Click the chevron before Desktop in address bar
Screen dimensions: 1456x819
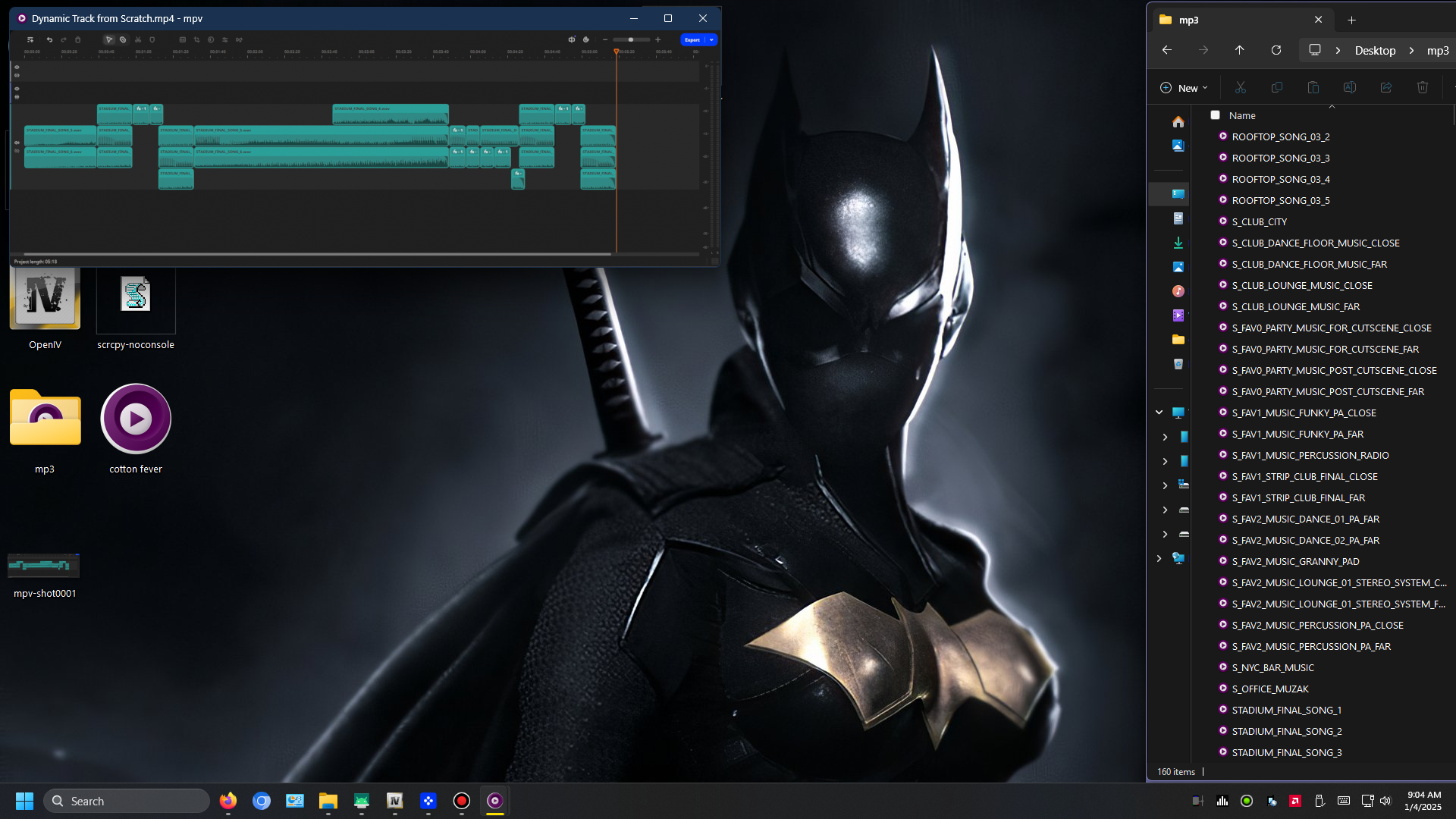click(1338, 50)
